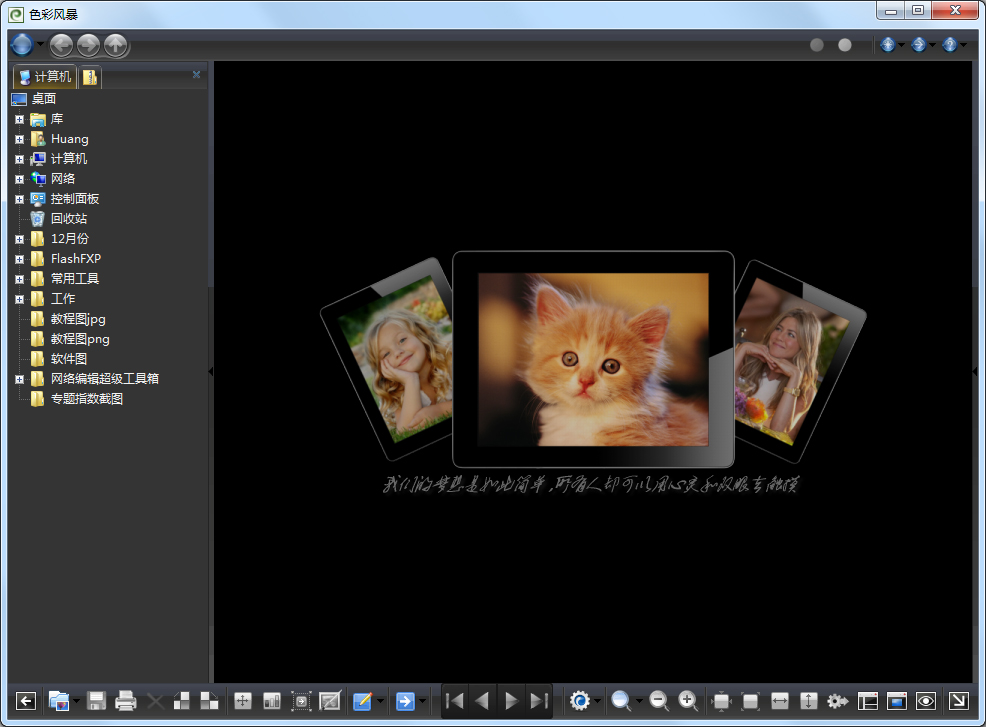Toggle the side panel layout icon
The image size is (986, 727).
868,701
